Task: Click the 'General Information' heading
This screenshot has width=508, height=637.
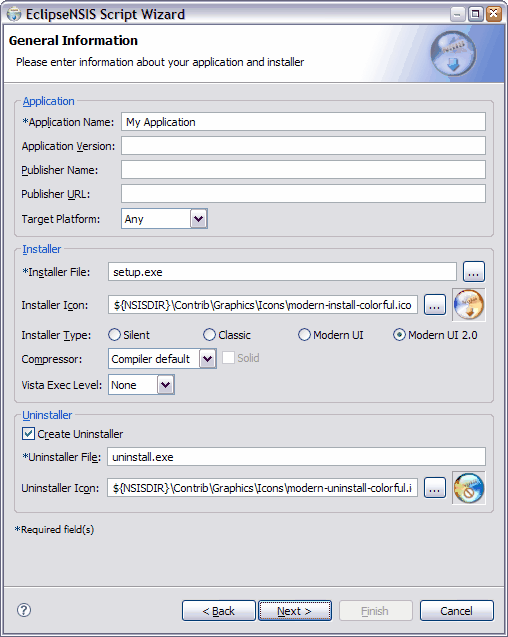Action: click(73, 40)
